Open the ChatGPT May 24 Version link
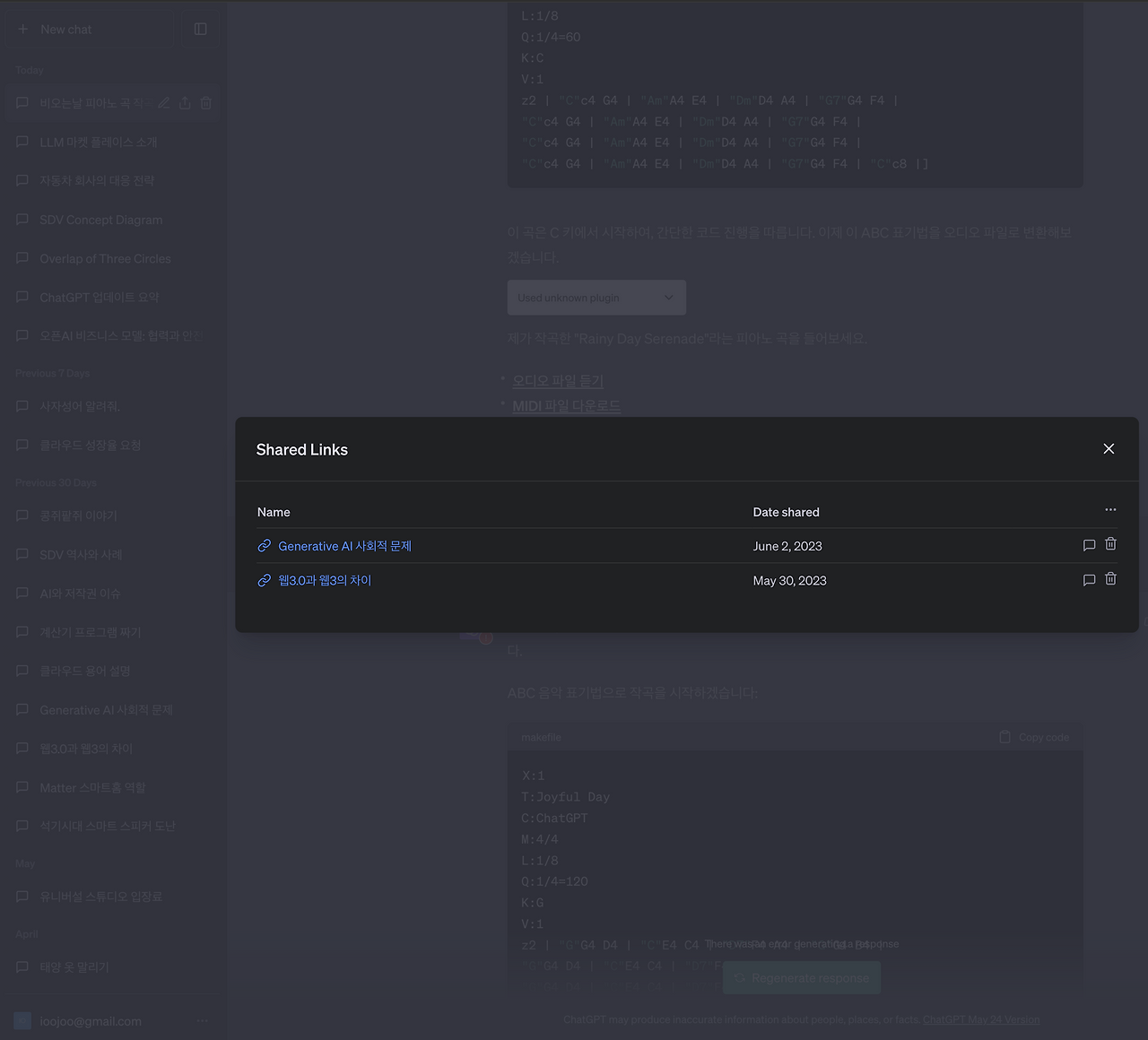 [981, 1019]
